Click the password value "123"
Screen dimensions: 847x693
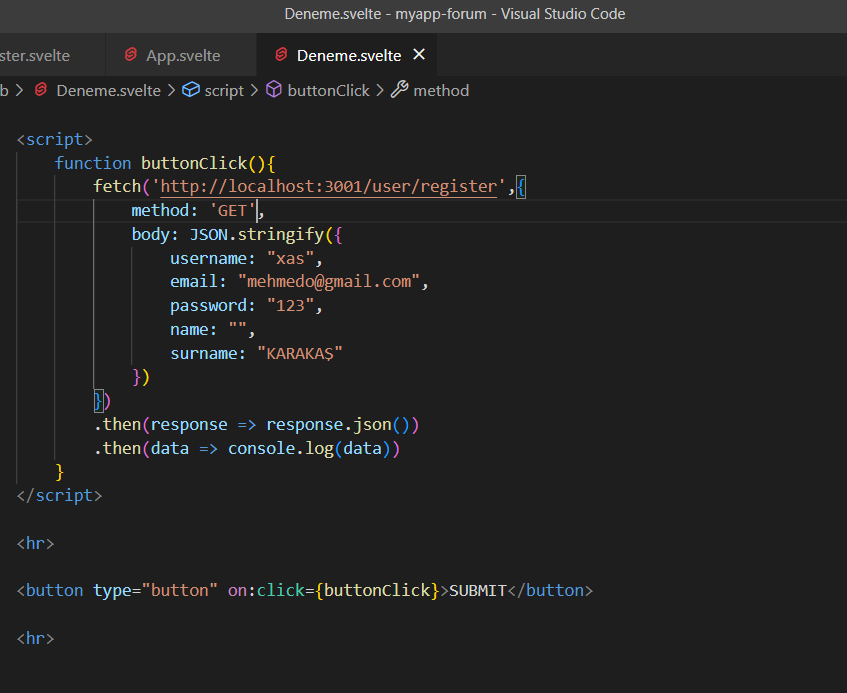(291, 306)
